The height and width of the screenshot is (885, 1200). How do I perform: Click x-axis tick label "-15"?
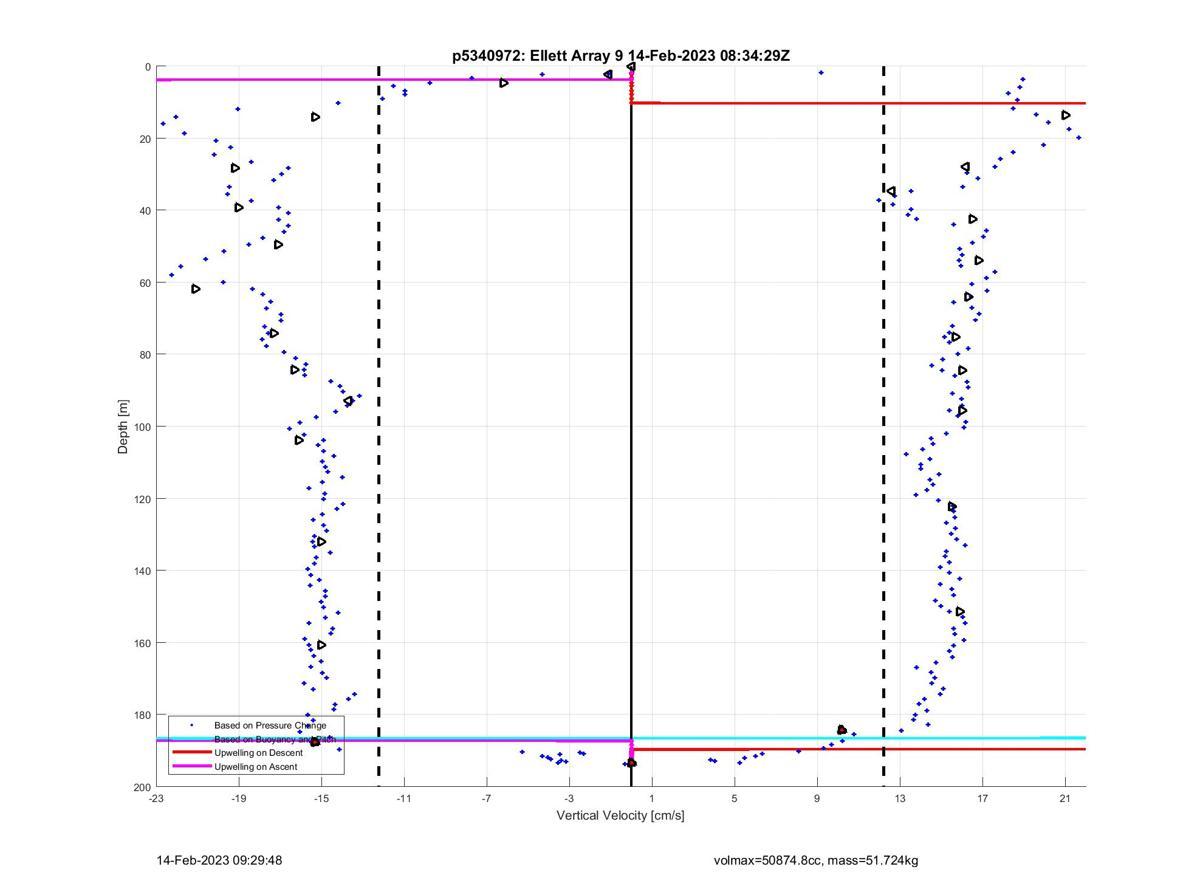(x=321, y=798)
